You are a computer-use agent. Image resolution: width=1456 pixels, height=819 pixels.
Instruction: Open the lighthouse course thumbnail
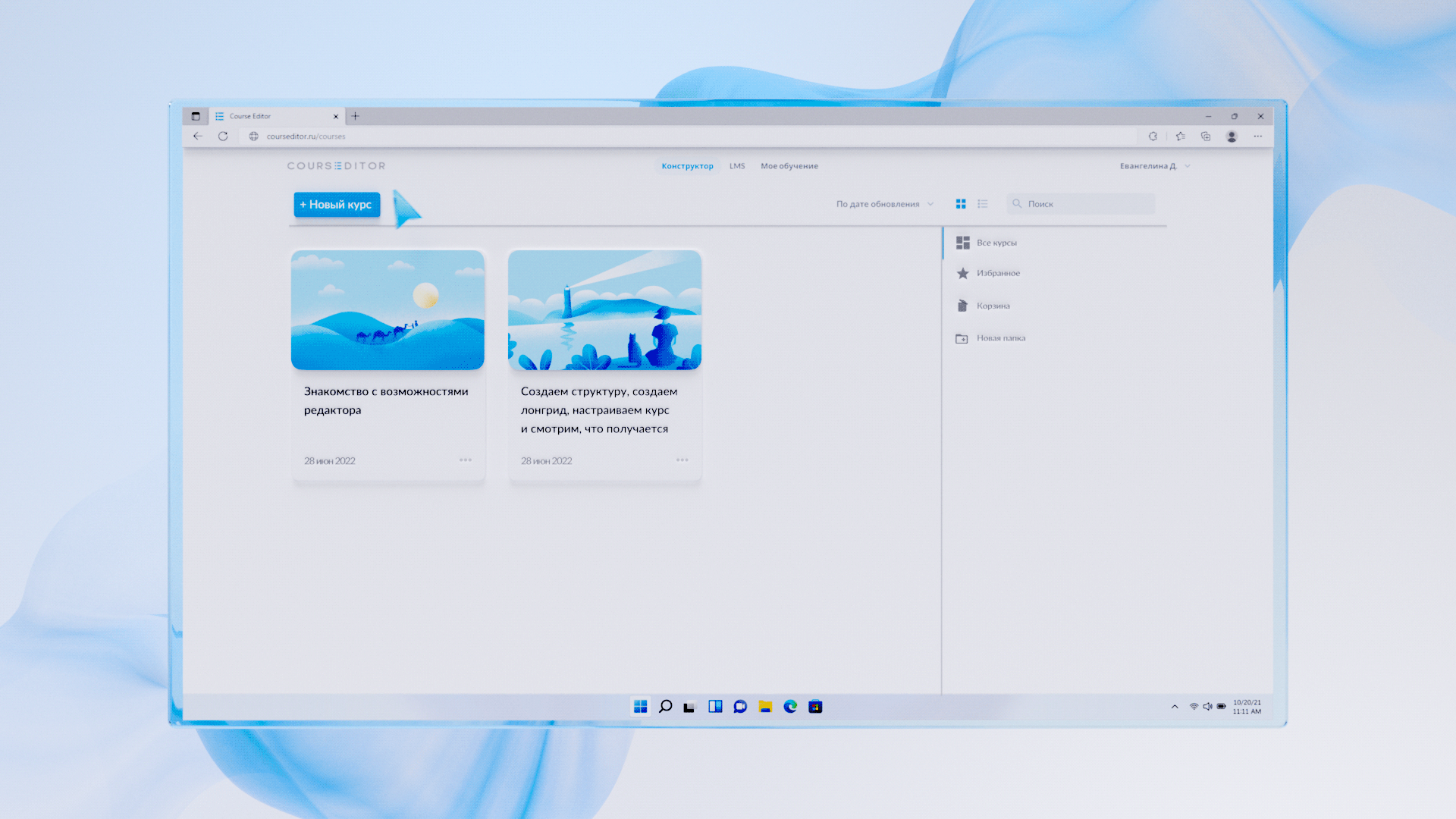click(604, 310)
